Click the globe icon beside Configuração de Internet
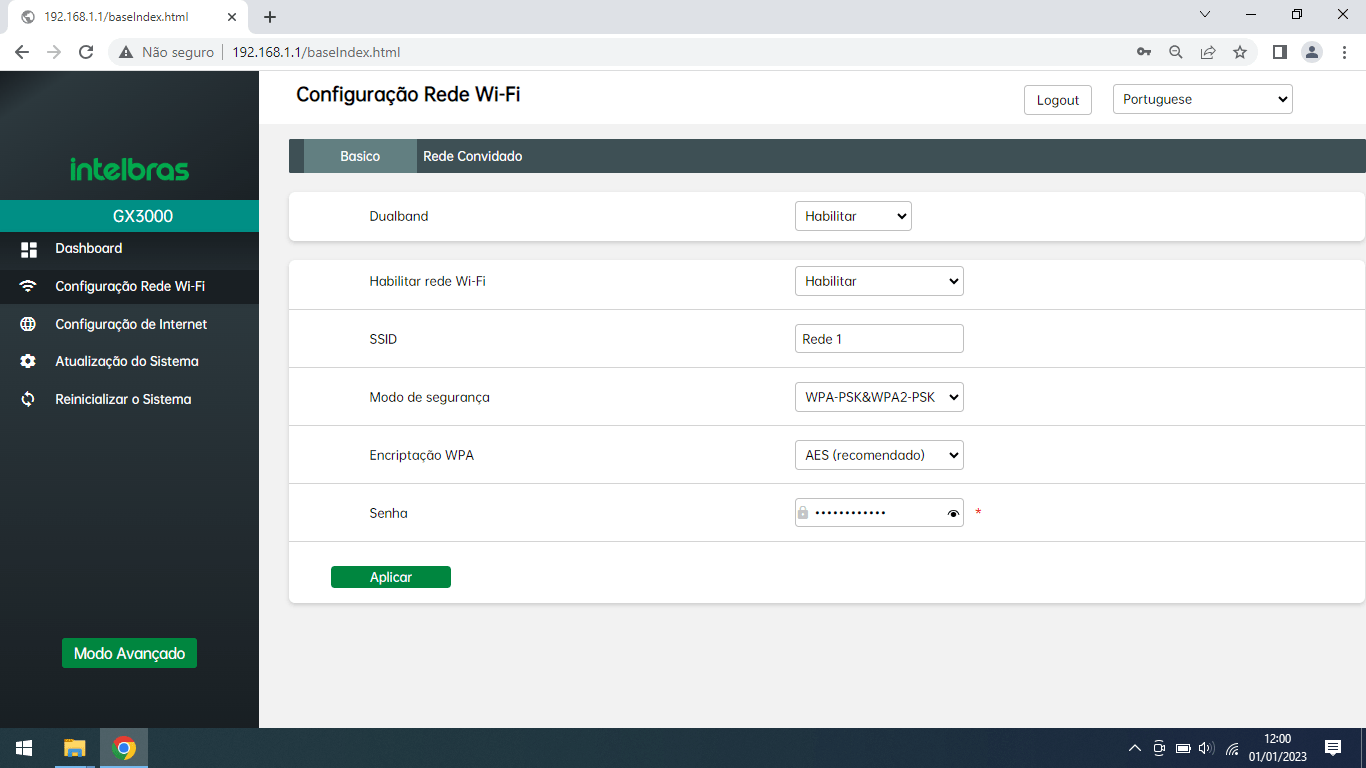Image resolution: width=1366 pixels, height=768 pixels. 28,324
